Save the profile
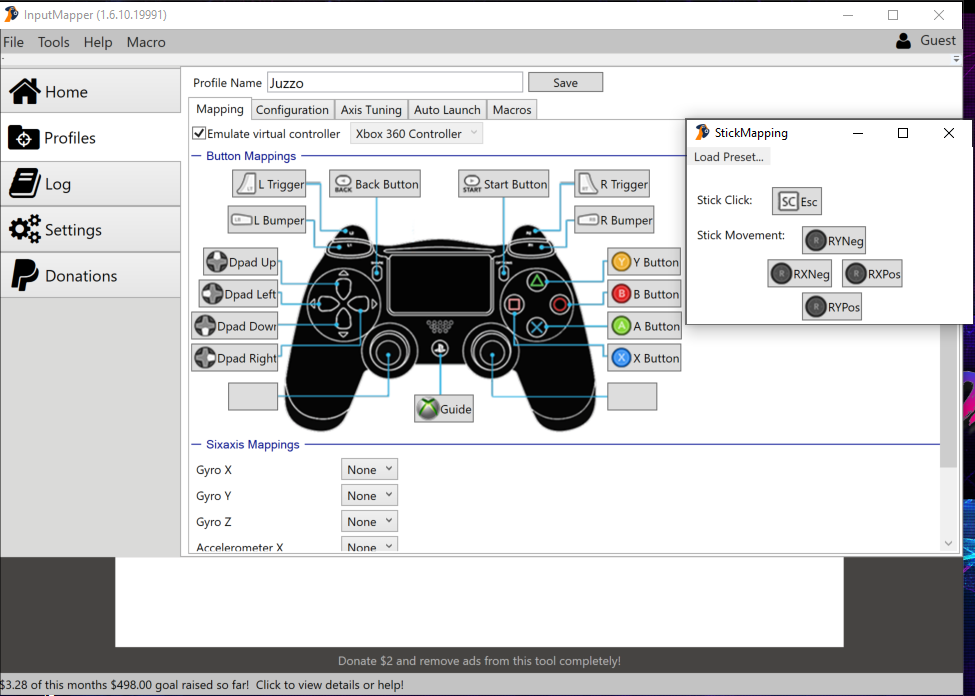This screenshot has height=696, width=975. click(x=565, y=82)
